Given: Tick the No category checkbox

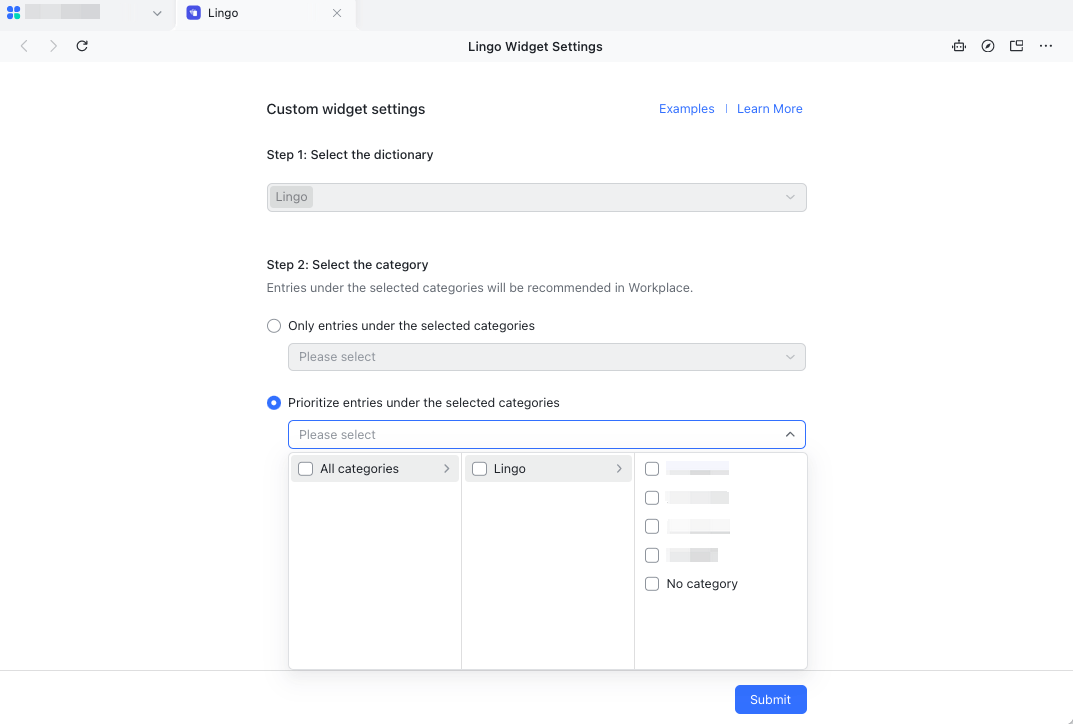Looking at the screenshot, I should point(652,583).
